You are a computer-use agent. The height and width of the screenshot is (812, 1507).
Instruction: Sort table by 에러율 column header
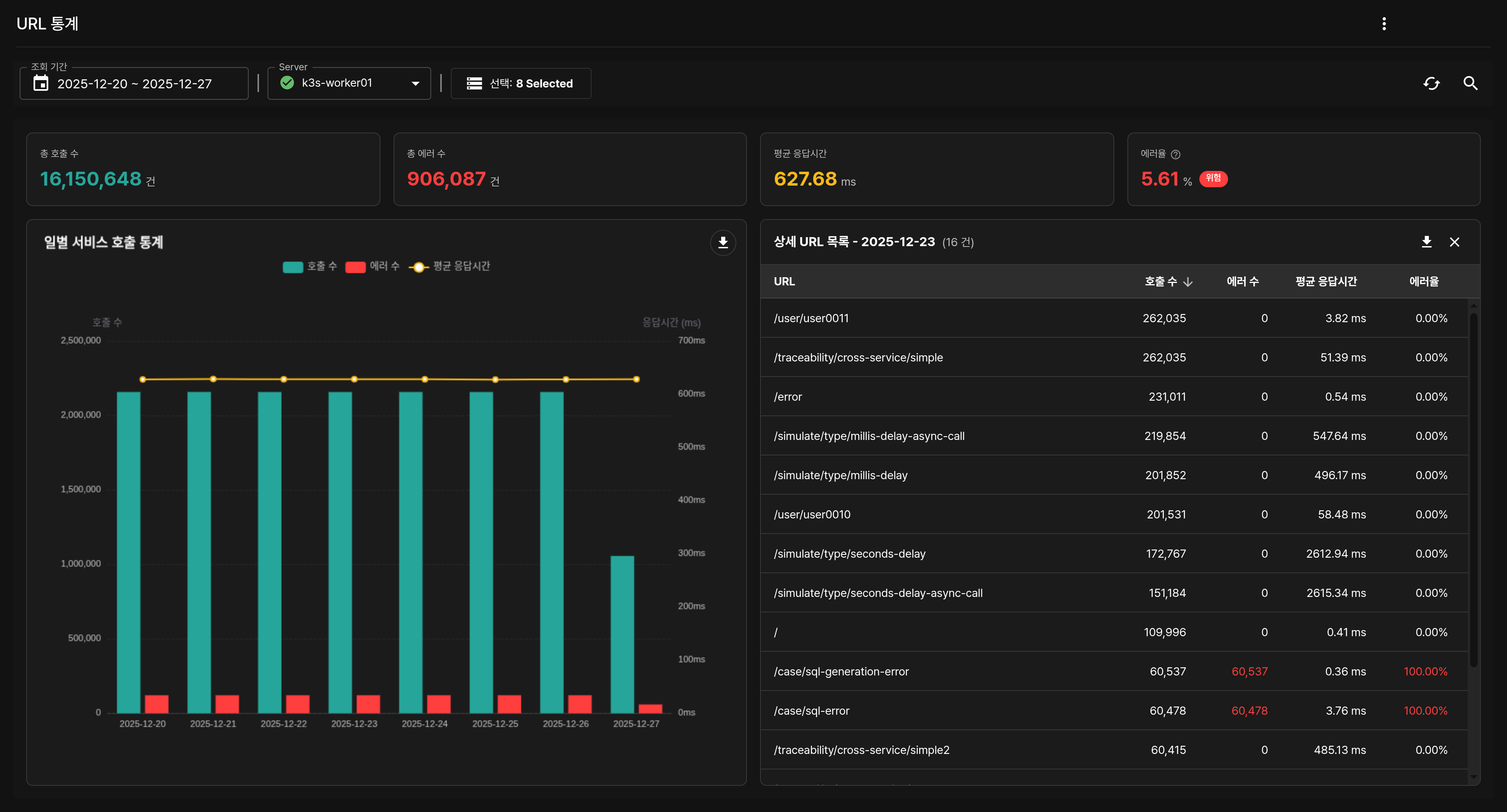pyautogui.click(x=1423, y=282)
